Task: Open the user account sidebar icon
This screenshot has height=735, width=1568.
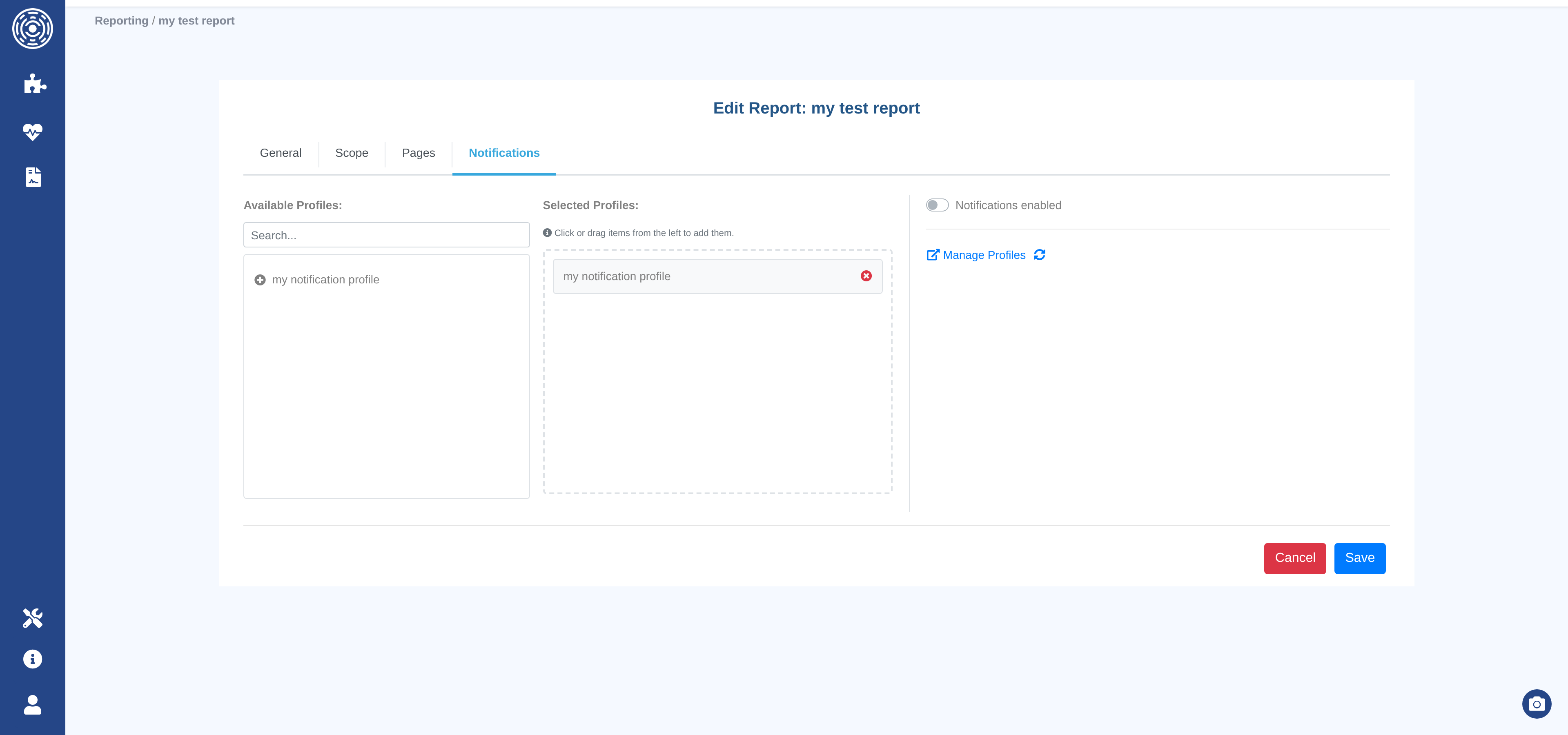Action: [32, 704]
